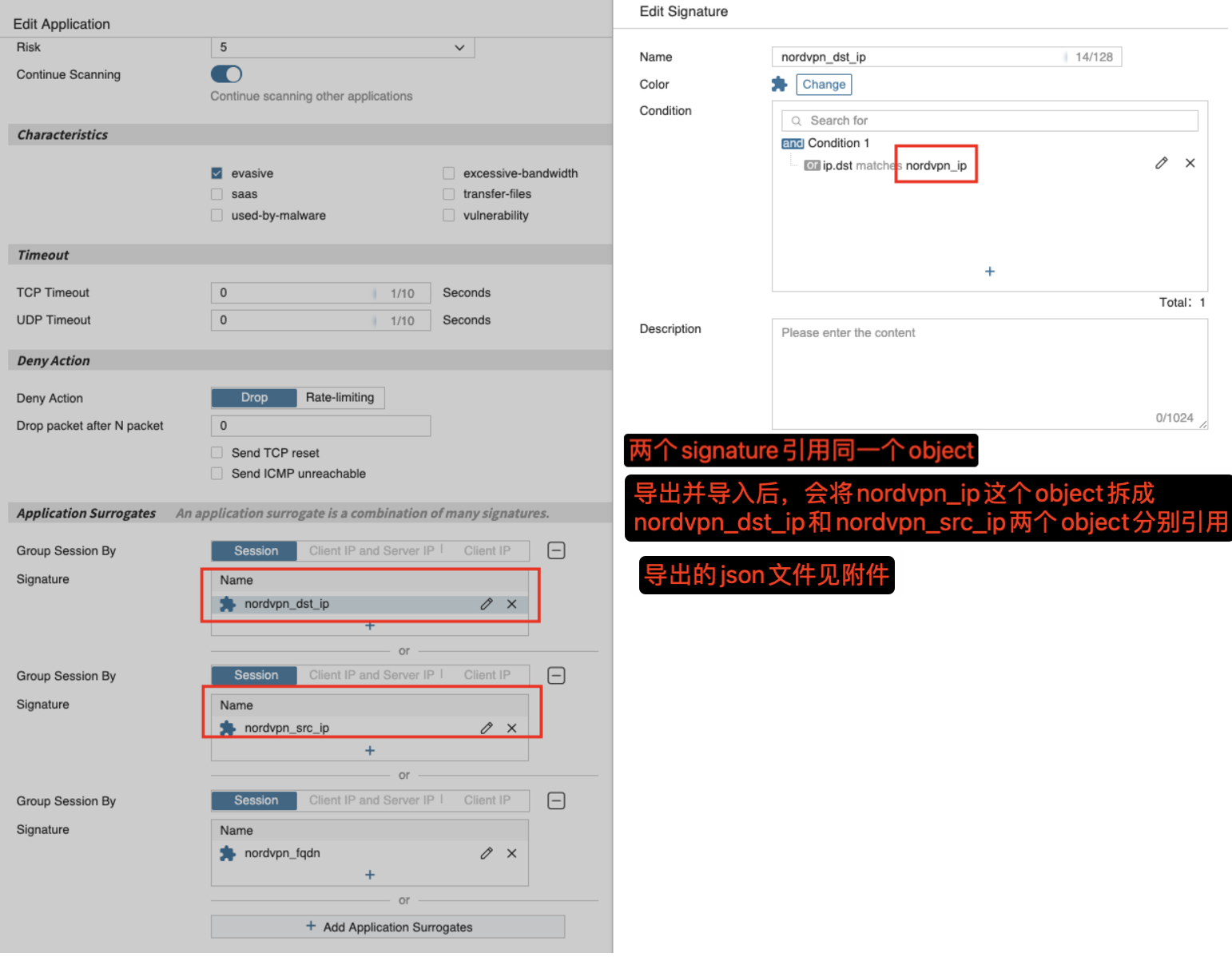The width and height of the screenshot is (1232, 957).
Task: Check the used-by-malware characteristic
Action: [217, 216]
